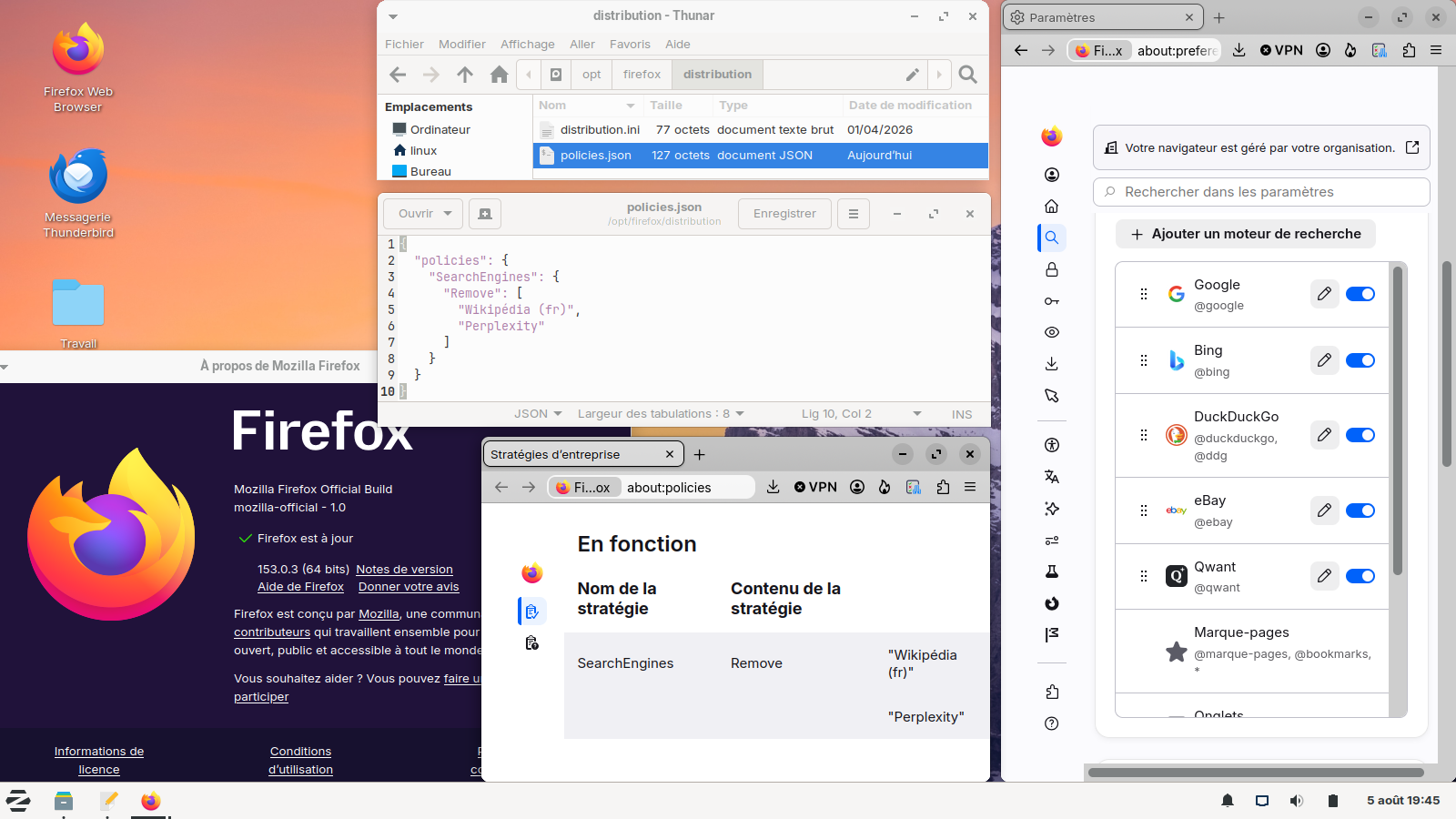Click the search engines list scrollbar

point(1398,420)
